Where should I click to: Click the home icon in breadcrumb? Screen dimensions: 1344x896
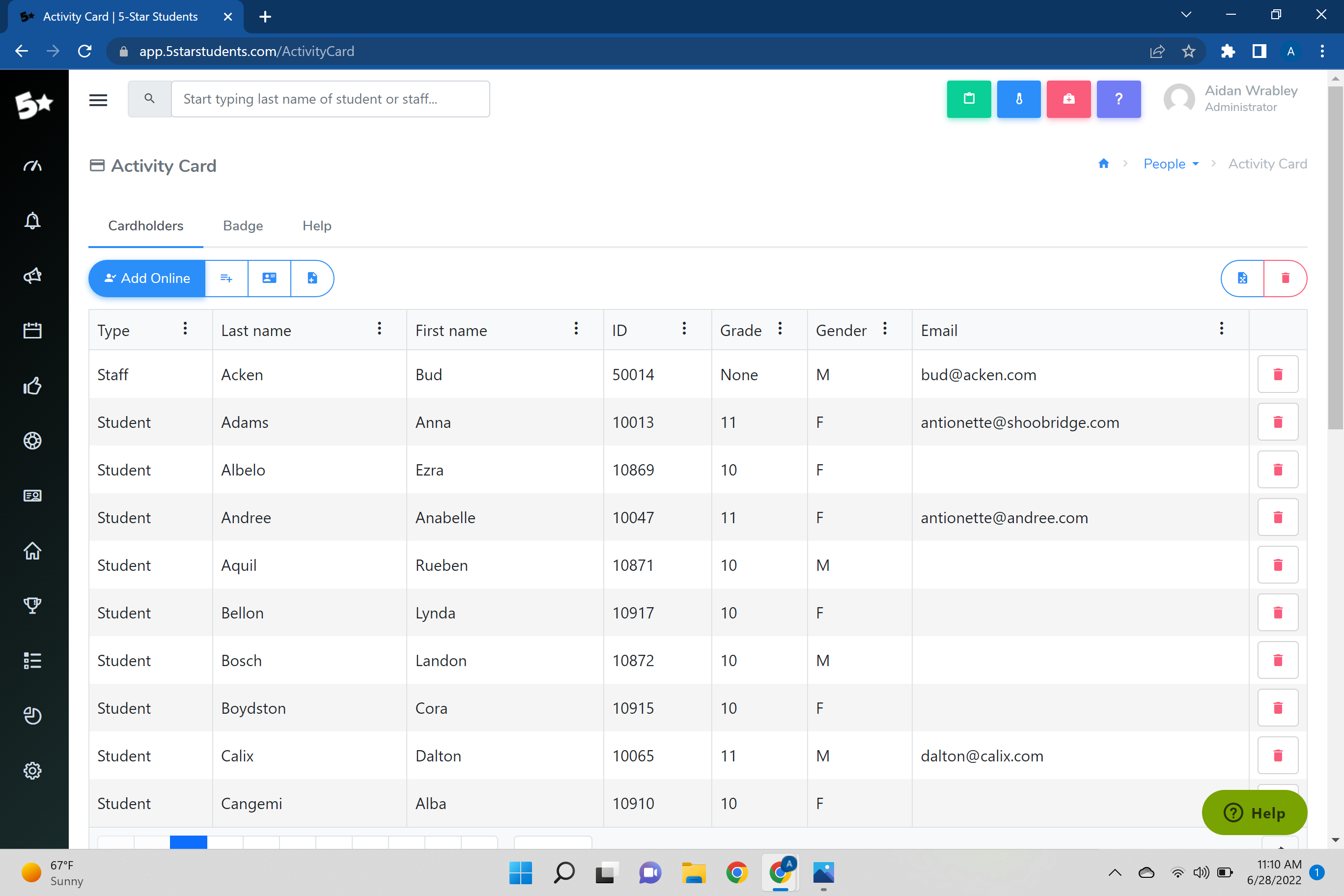tap(1103, 164)
